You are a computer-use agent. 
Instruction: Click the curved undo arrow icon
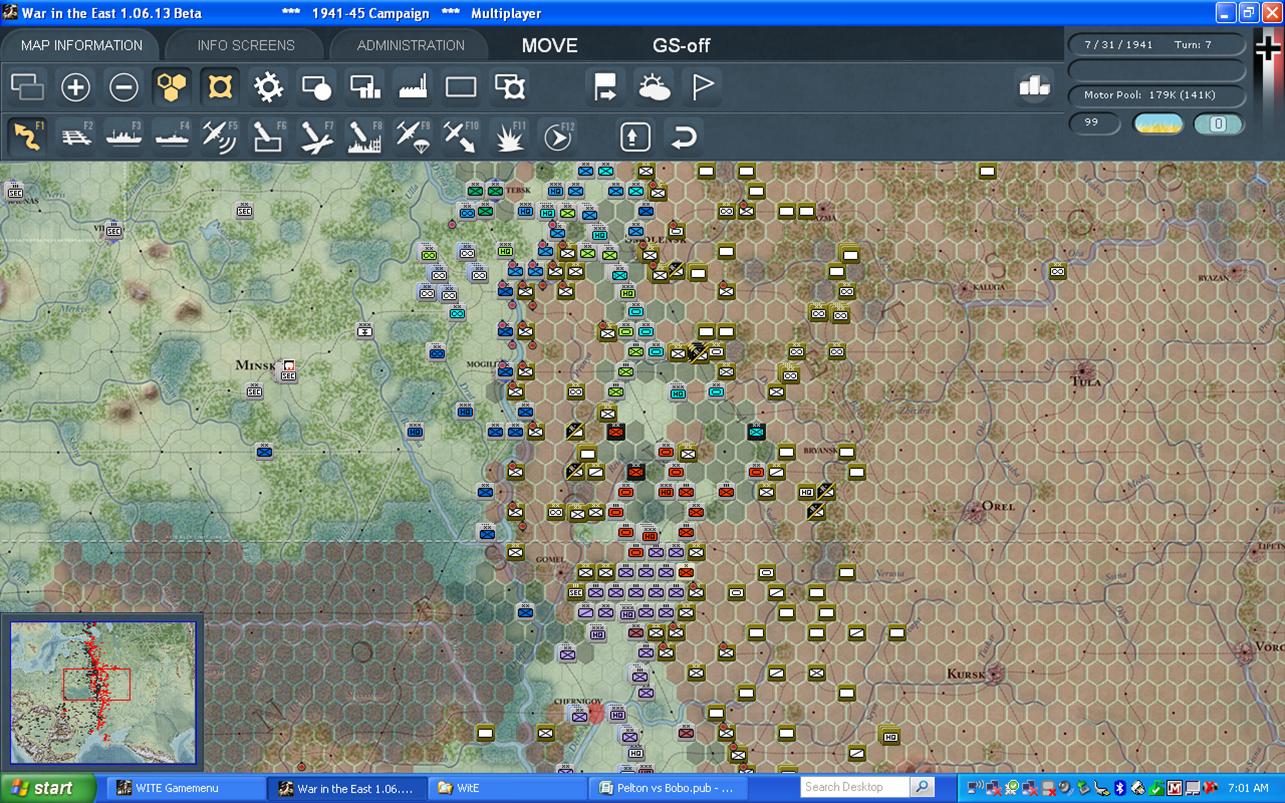pos(684,136)
